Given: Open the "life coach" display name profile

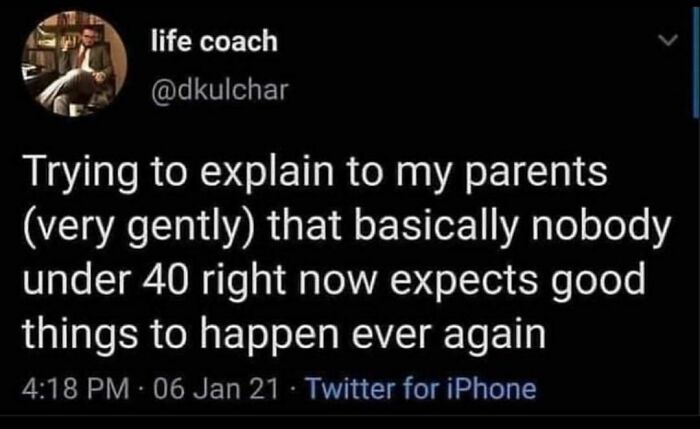Looking at the screenshot, I should tap(212, 41).
